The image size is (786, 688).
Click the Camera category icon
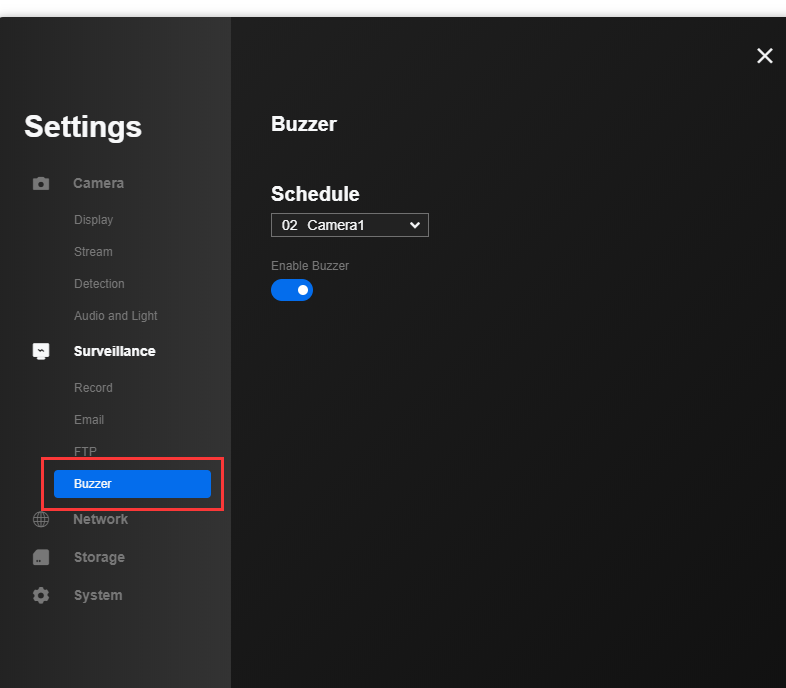41,184
